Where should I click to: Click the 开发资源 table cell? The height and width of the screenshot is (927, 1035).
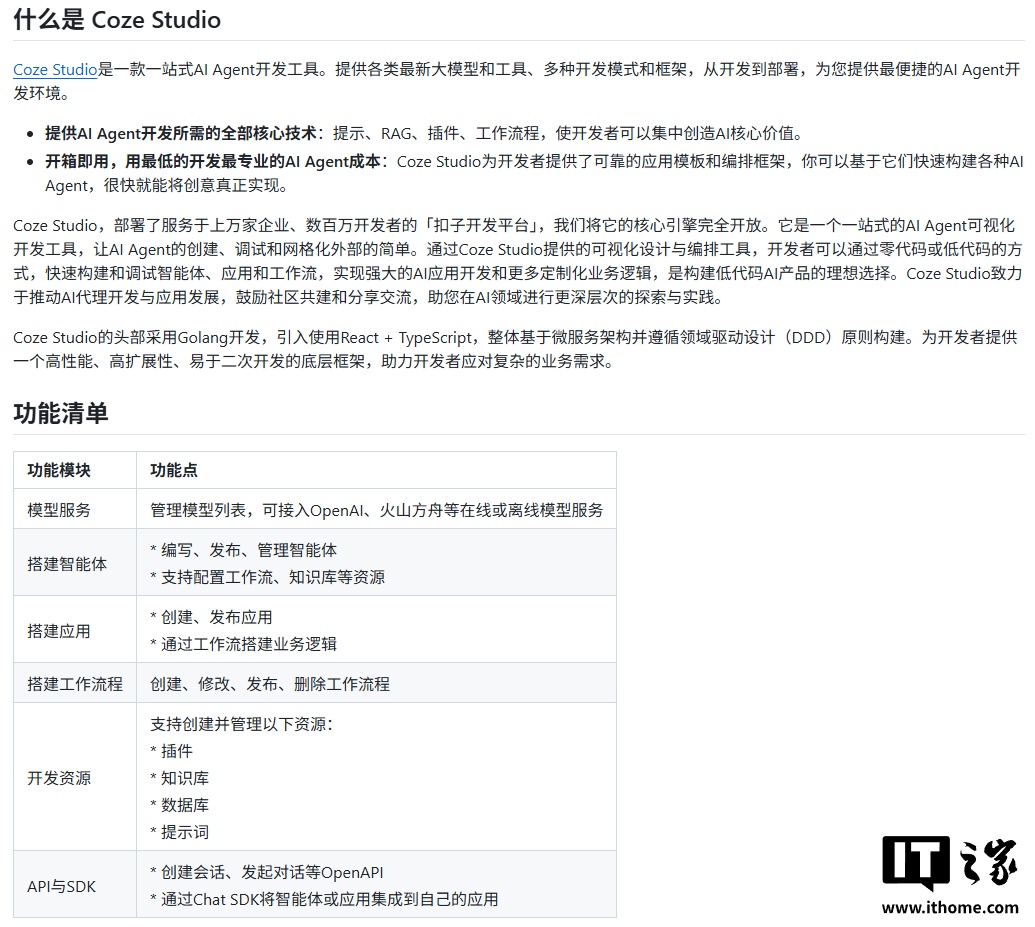(x=75, y=777)
